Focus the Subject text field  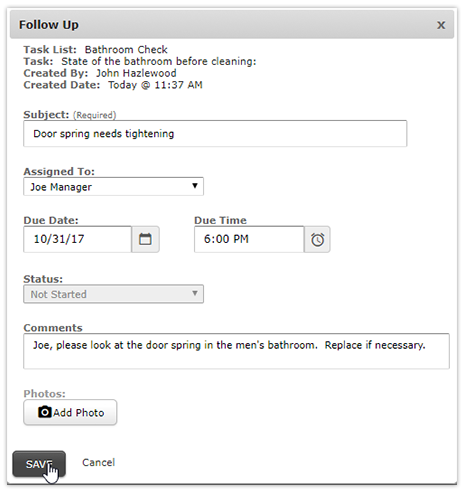click(215, 134)
